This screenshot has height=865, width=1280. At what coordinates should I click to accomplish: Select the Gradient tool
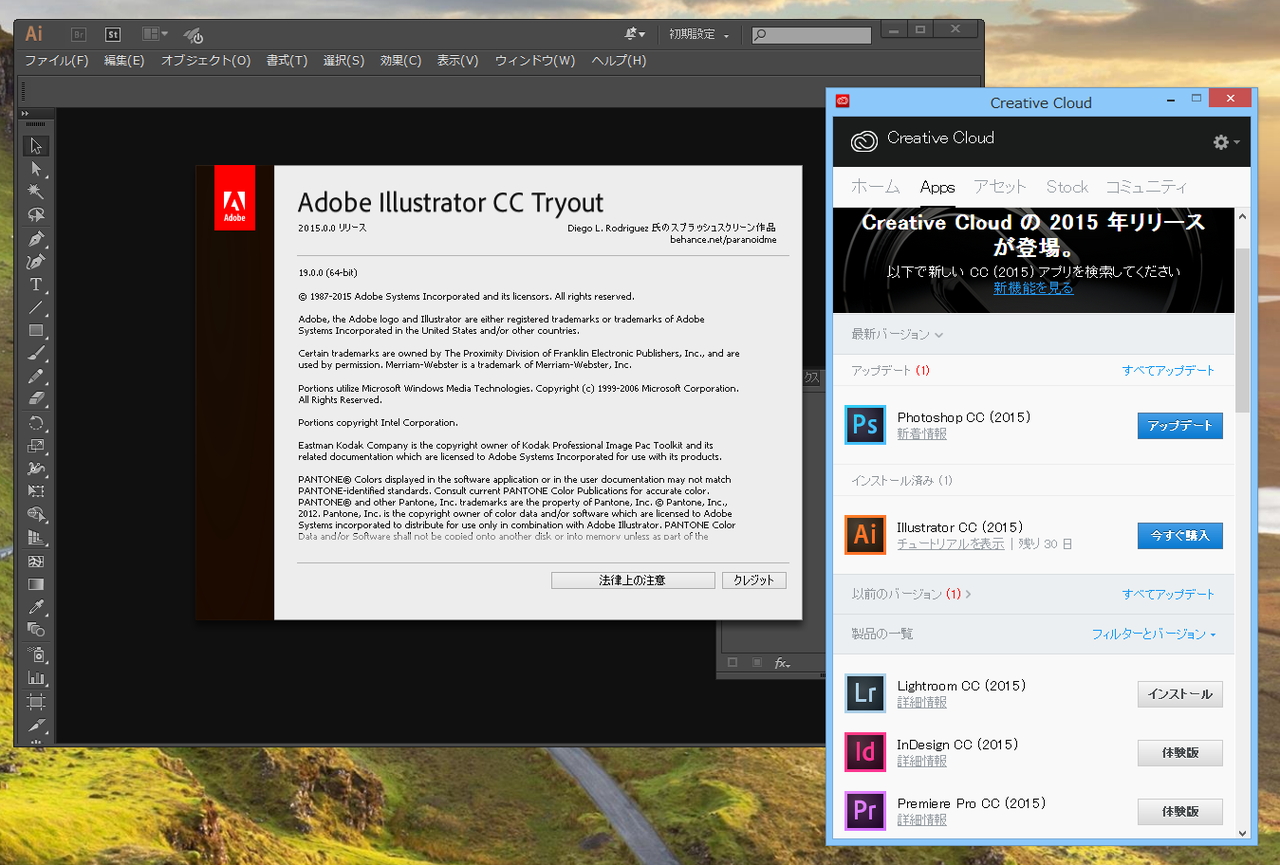click(x=36, y=584)
